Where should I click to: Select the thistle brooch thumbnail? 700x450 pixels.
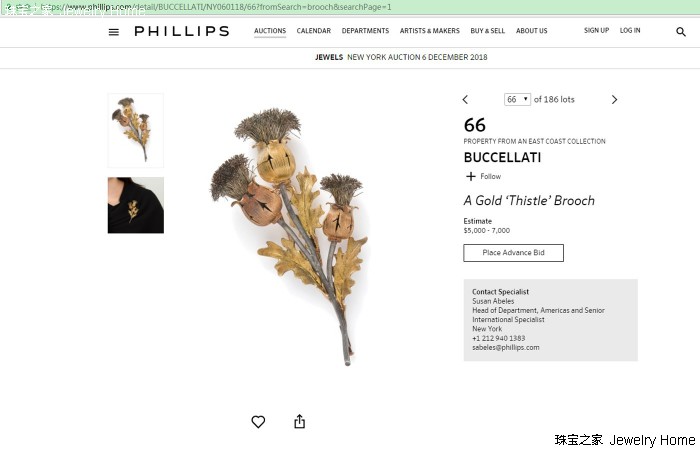[x=136, y=130]
